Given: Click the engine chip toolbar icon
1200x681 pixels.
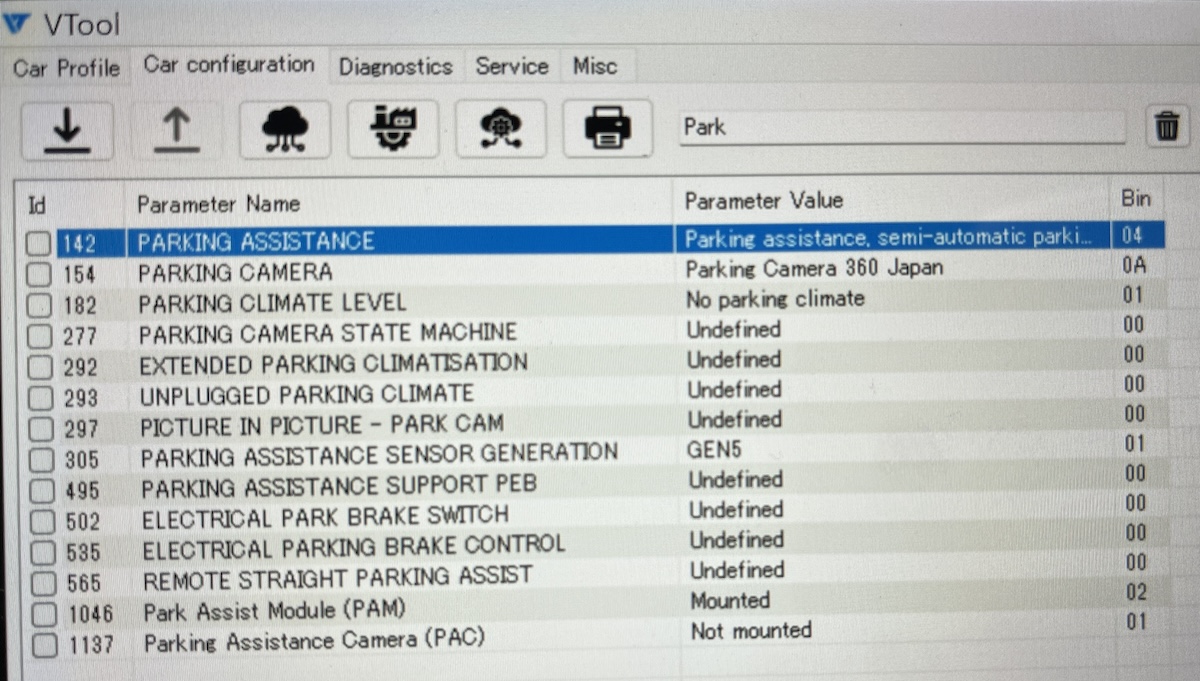Looking at the screenshot, I should click(x=393, y=130).
